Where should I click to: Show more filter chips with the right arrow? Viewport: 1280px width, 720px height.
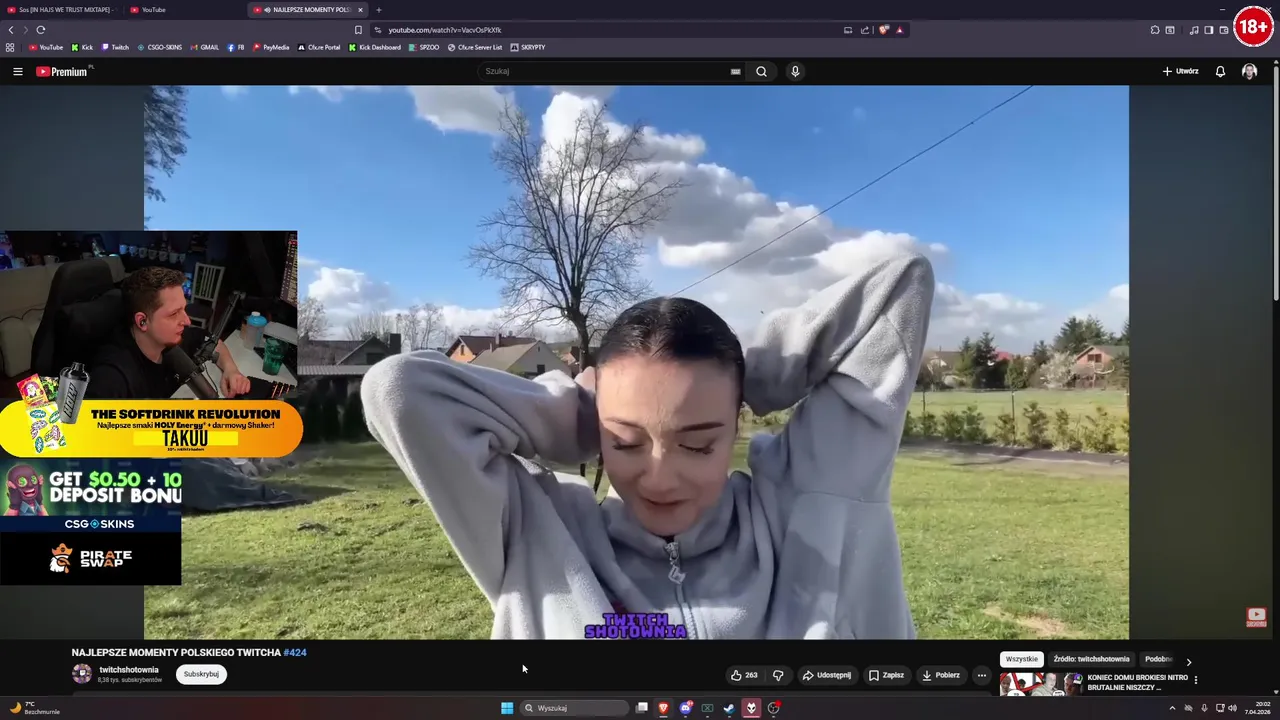click(x=1188, y=661)
